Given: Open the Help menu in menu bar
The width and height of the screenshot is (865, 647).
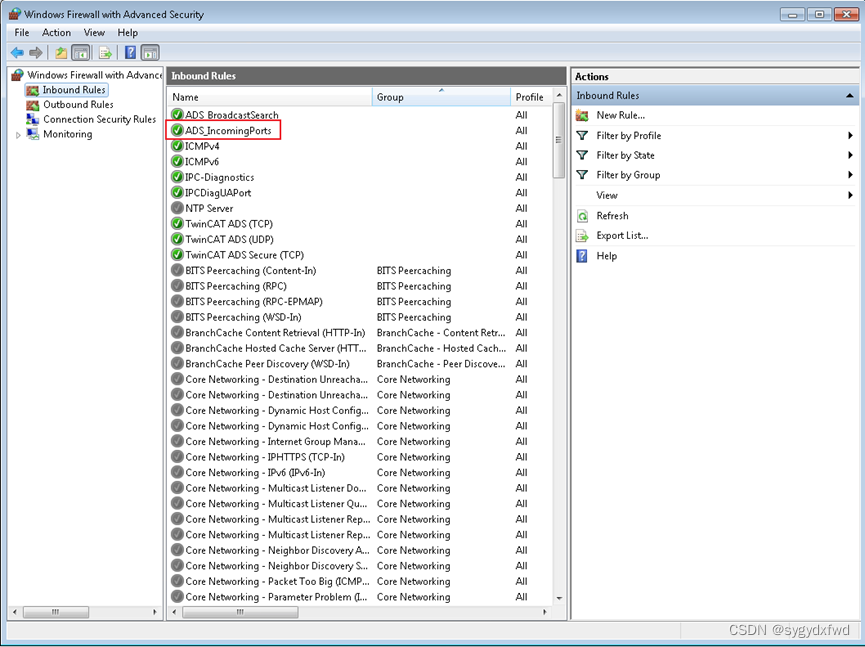Looking at the screenshot, I should click(x=127, y=33).
